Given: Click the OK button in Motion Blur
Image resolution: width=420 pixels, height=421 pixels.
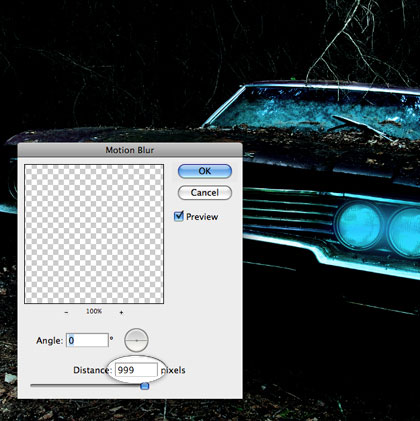Looking at the screenshot, I should [x=205, y=171].
